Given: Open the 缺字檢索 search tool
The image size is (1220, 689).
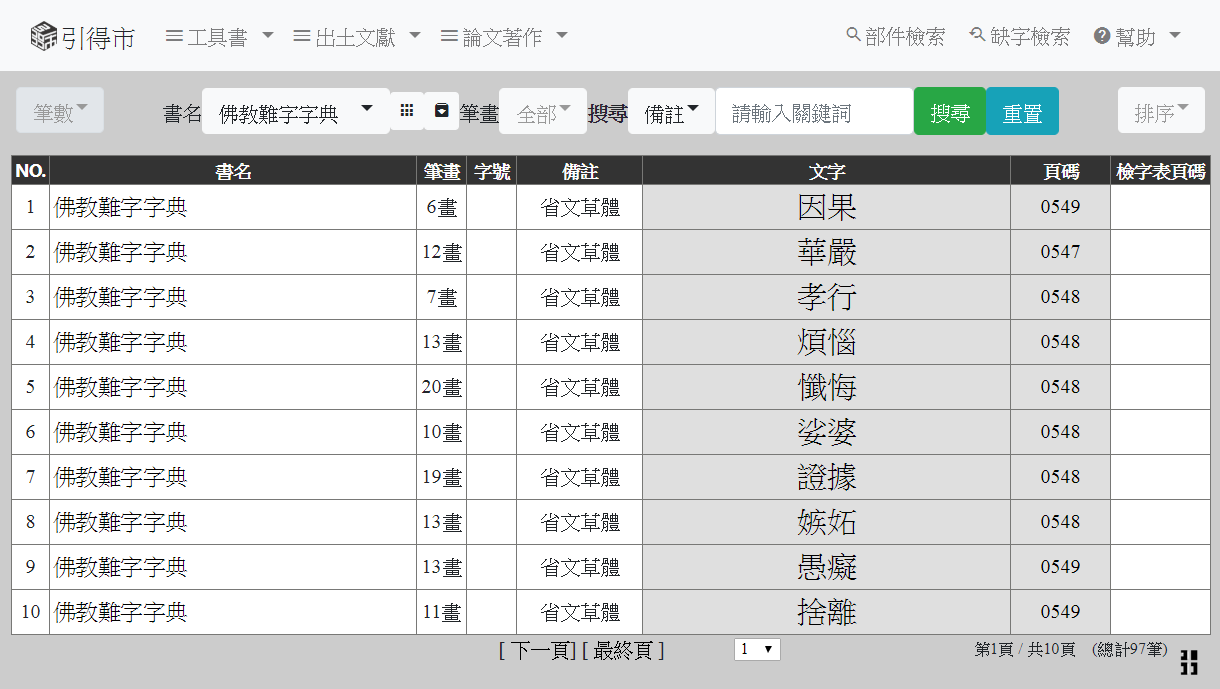Looking at the screenshot, I should tap(1020, 36).
